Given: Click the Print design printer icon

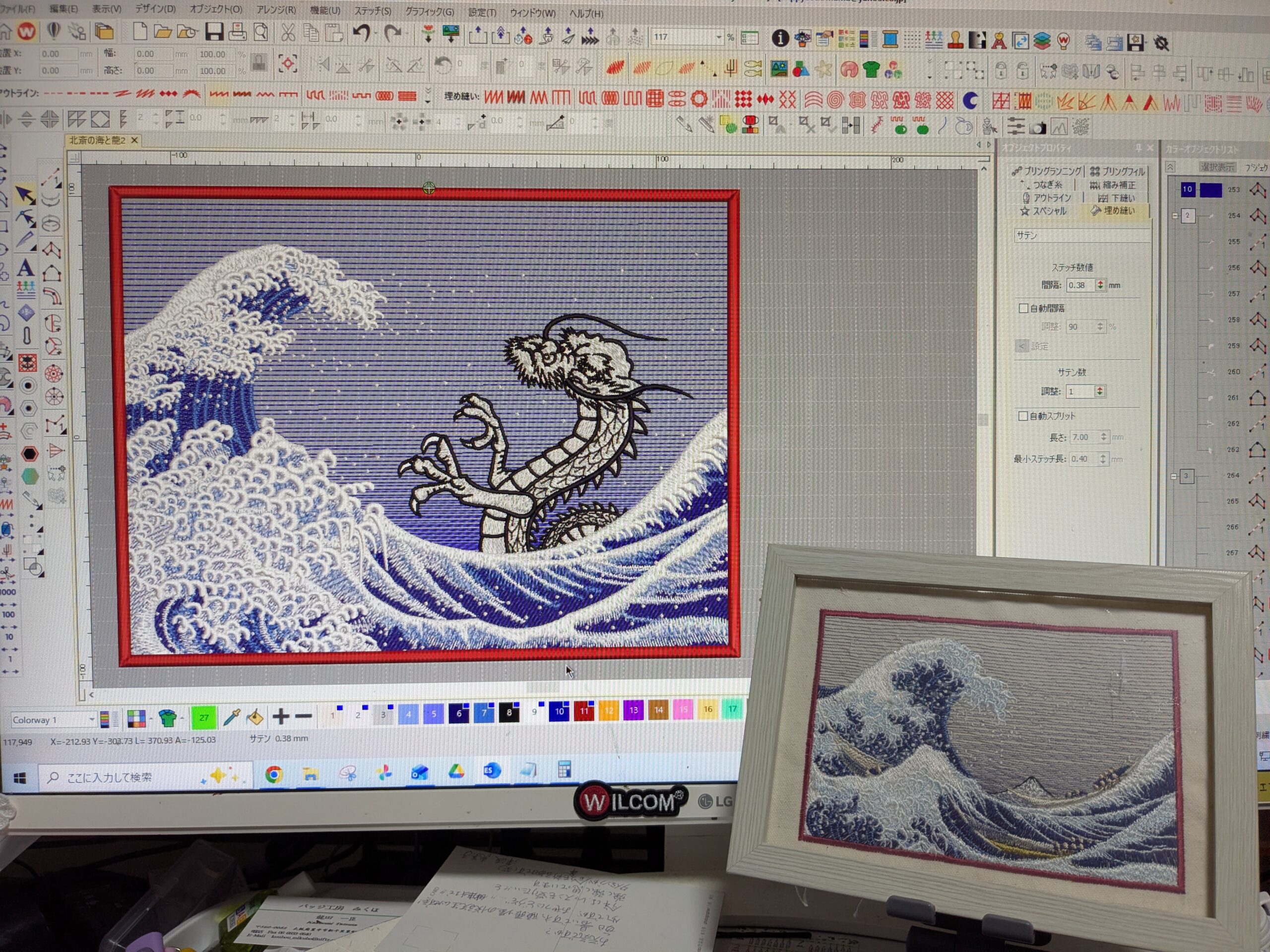Looking at the screenshot, I should tap(237, 32).
